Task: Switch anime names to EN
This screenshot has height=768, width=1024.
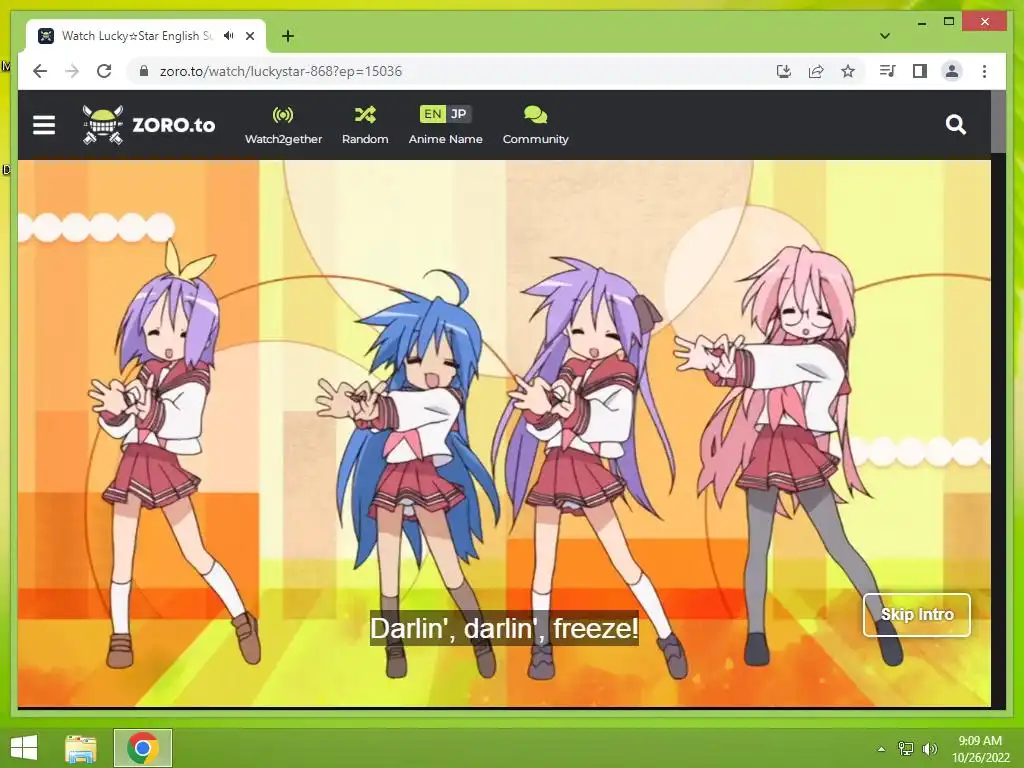Action: [x=432, y=114]
